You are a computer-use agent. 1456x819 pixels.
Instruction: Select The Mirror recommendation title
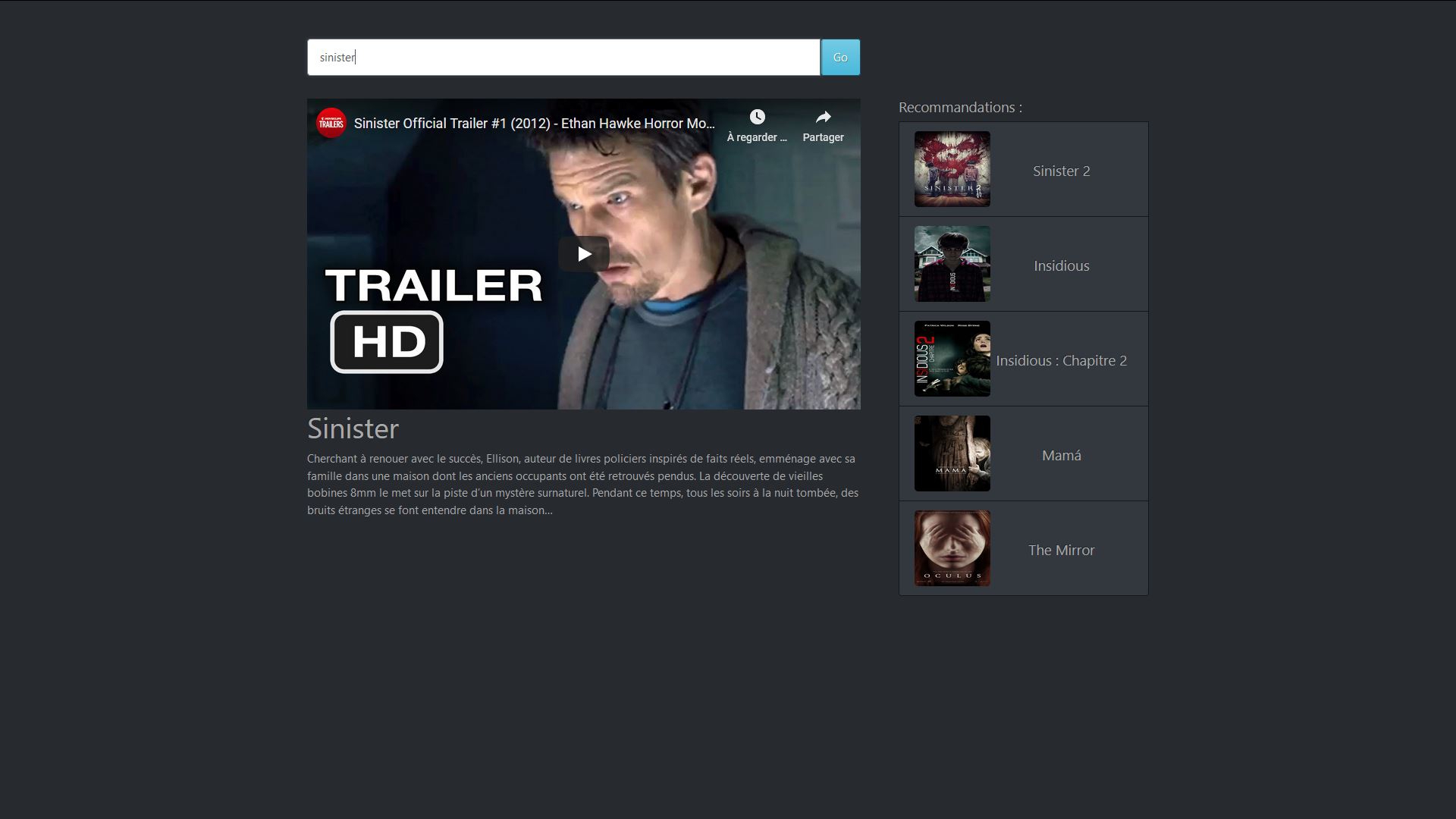(1061, 551)
